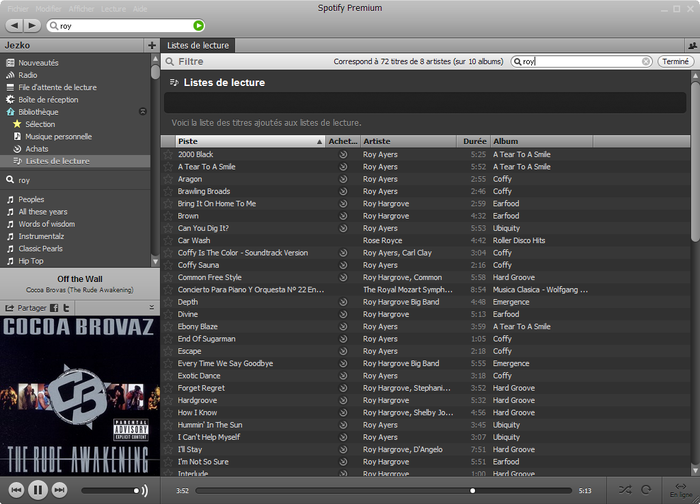This screenshot has height=504, width=700.
Task: Open the Words of wisdom playlist
Action: pyautogui.click(x=46, y=224)
